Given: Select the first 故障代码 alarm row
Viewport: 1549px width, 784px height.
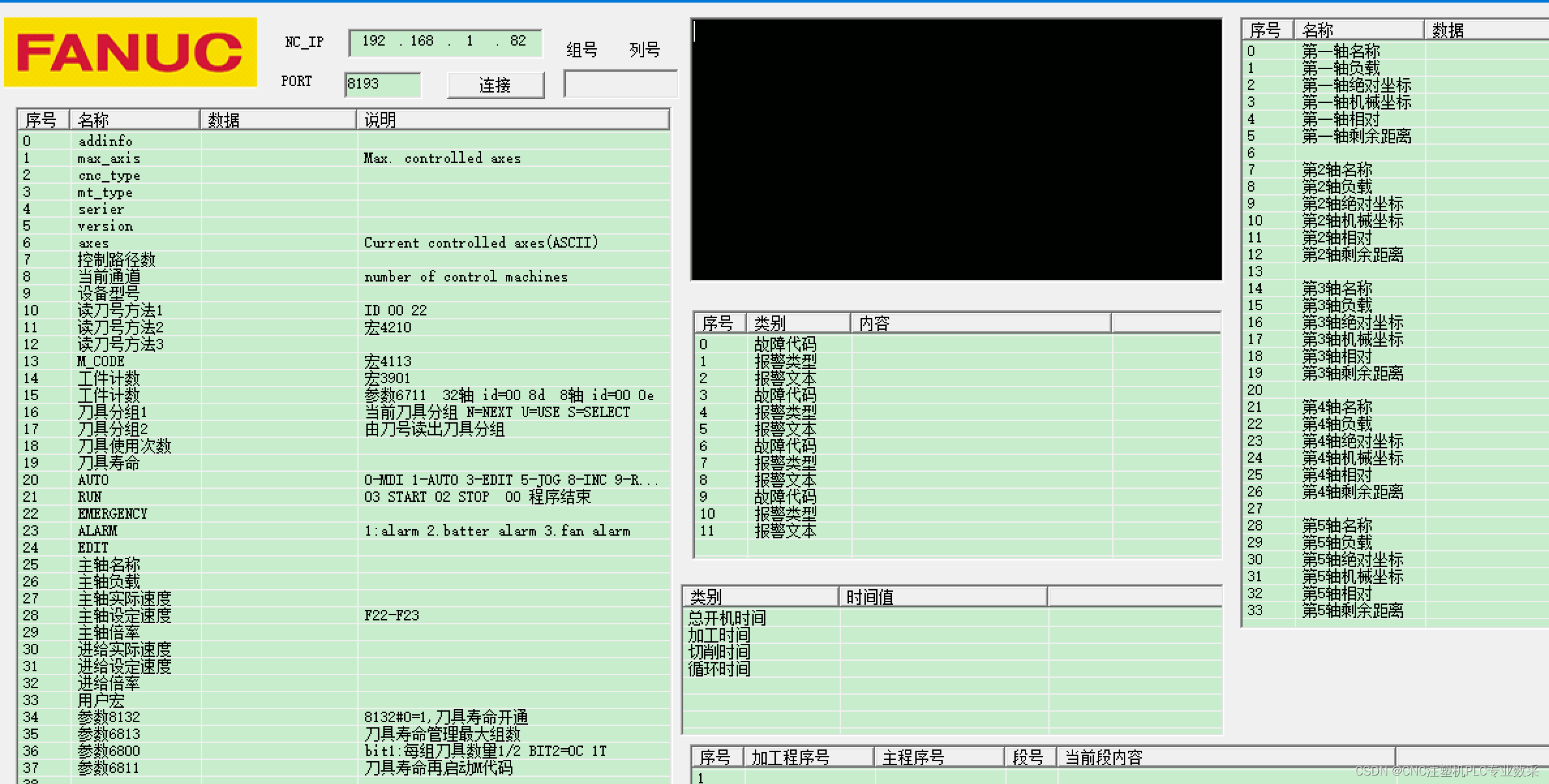Looking at the screenshot, I should coord(784,344).
